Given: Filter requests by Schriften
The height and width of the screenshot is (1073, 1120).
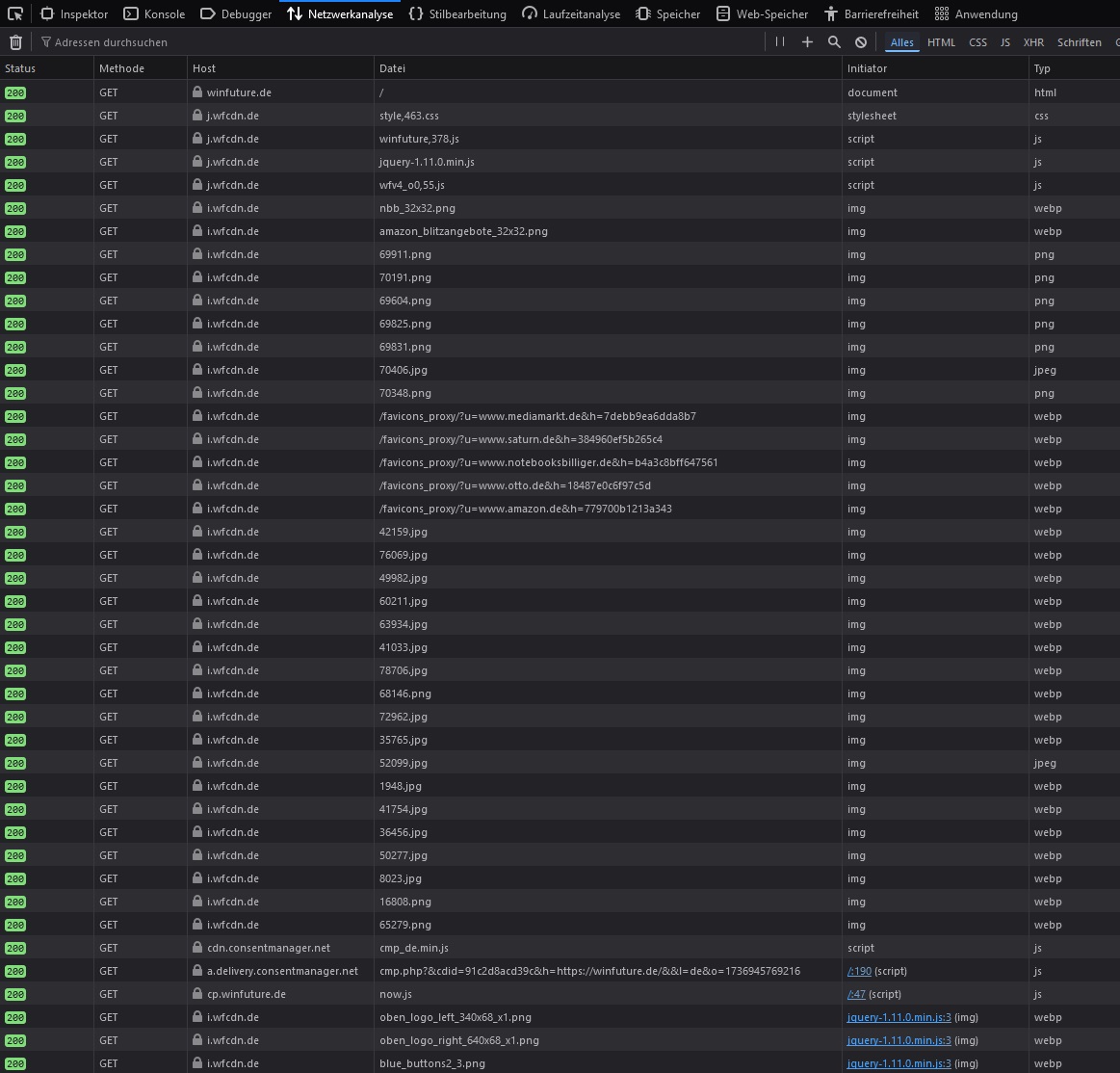Looking at the screenshot, I should pyautogui.click(x=1079, y=42).
